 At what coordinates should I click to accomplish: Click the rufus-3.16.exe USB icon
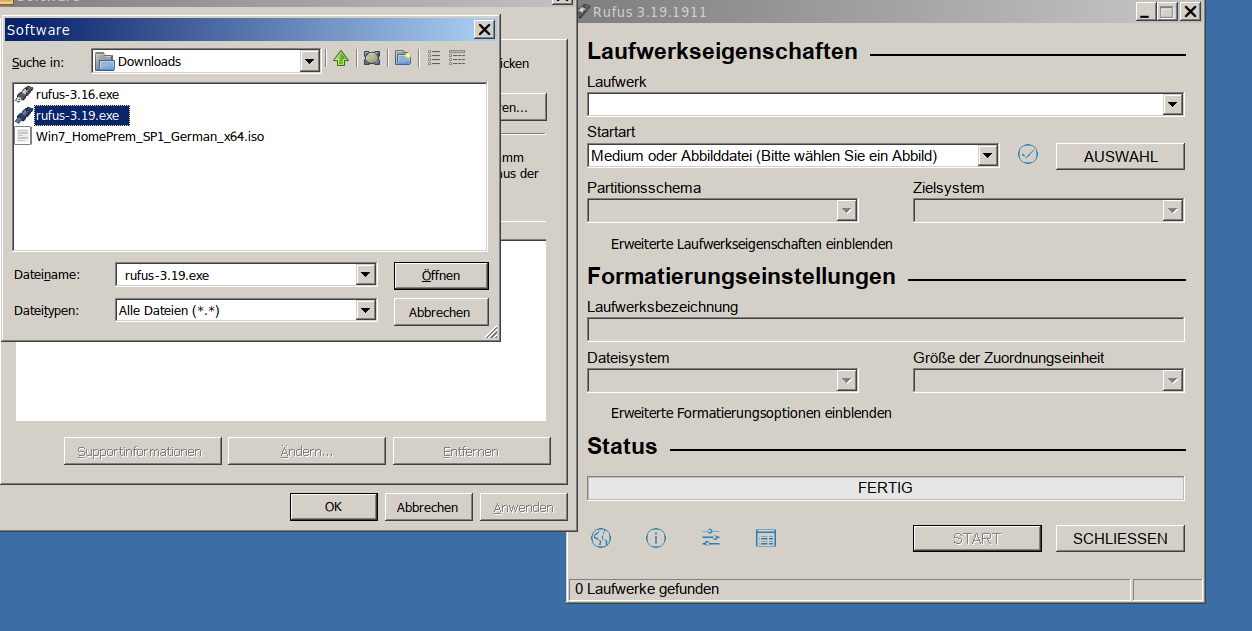click(25, 95)
